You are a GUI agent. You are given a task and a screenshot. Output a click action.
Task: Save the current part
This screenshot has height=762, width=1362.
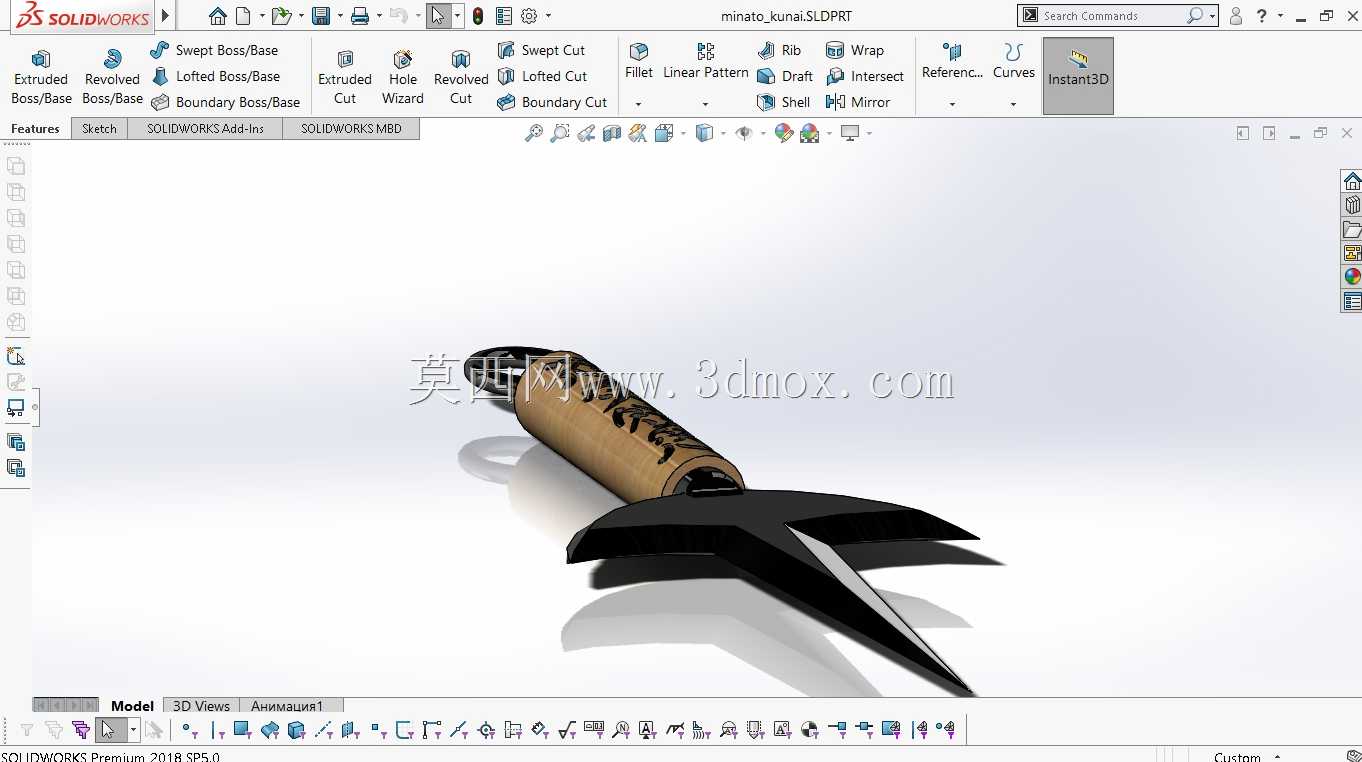(x=321, y=16)
